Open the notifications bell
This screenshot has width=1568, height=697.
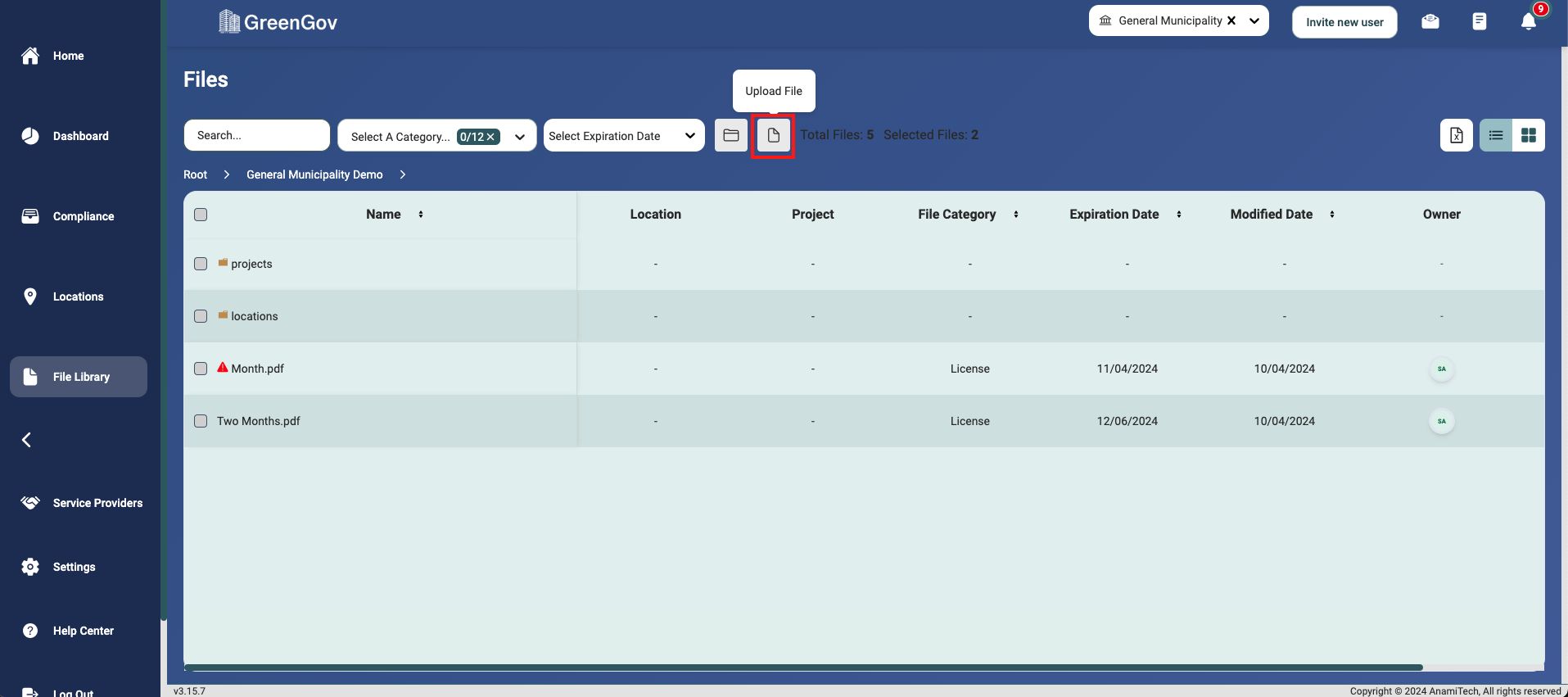coord(1528,21)
